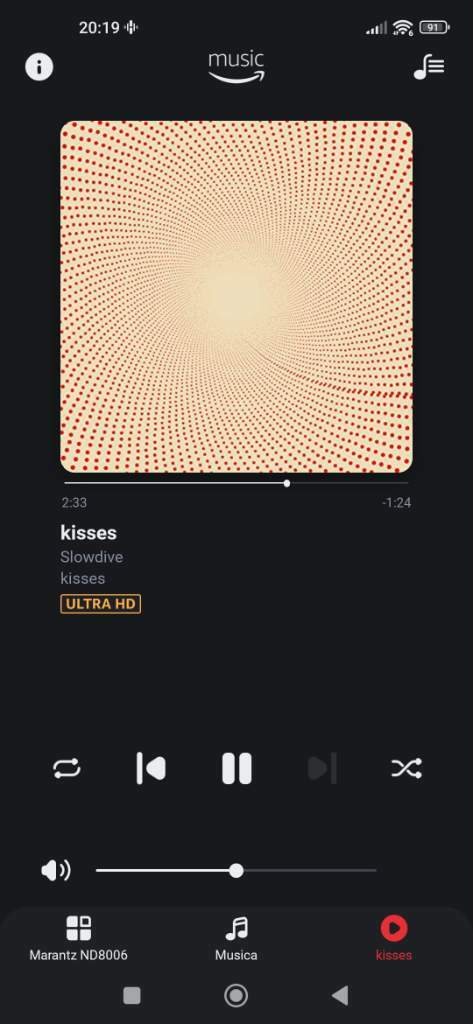Open the track info icon

(39, 67)
